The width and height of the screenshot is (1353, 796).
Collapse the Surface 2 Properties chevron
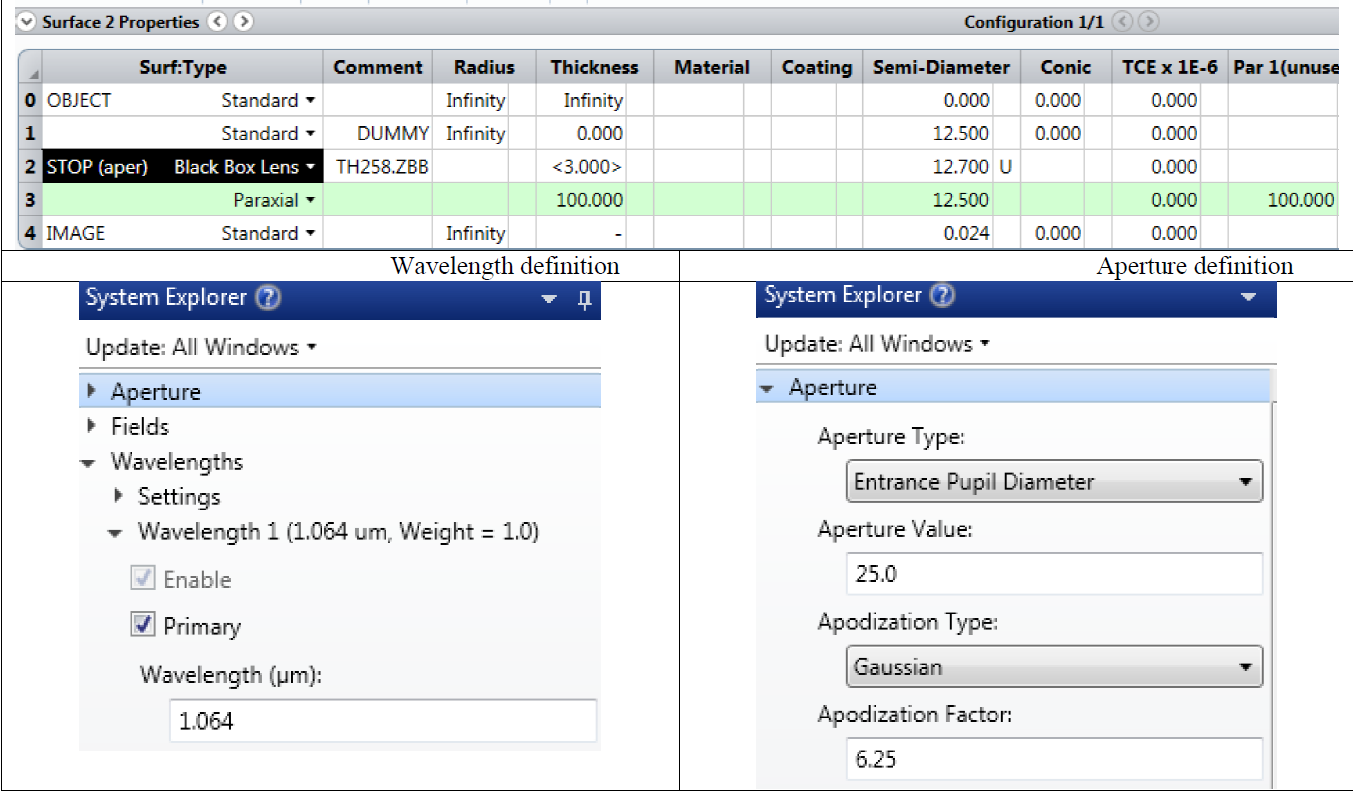[x=27, y=22]
